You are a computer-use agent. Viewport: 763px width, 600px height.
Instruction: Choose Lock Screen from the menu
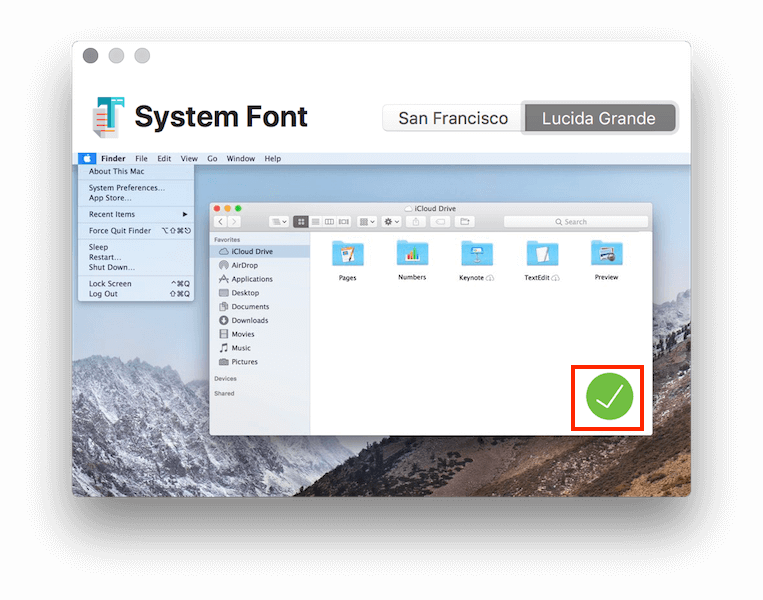136,284
